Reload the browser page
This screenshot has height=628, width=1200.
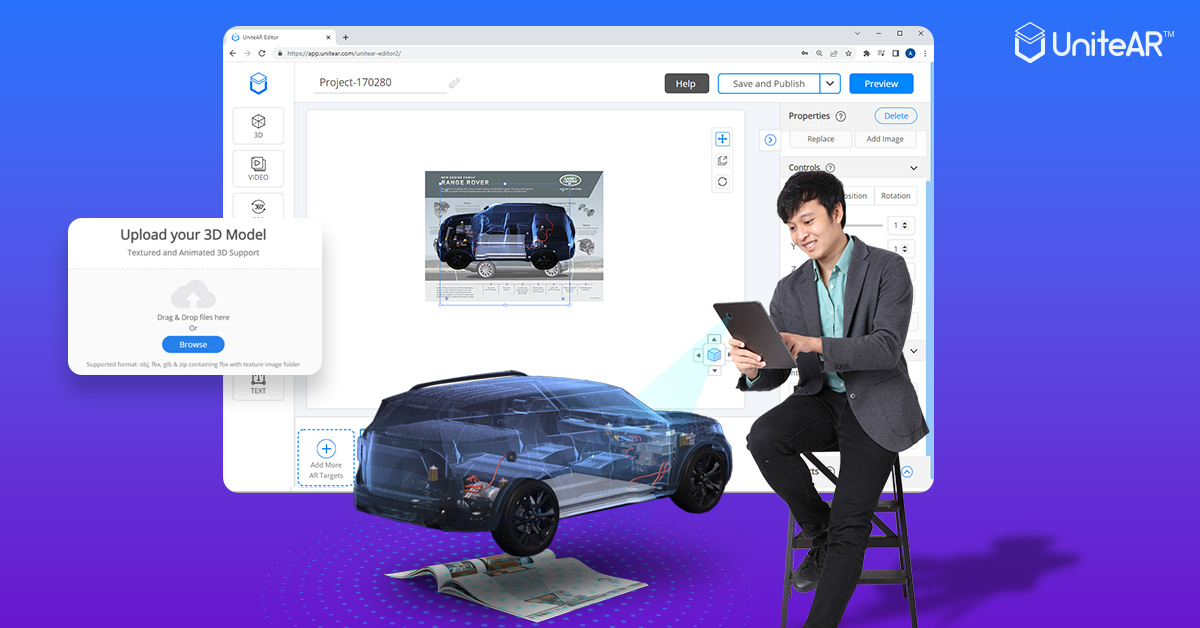point(262,53)
